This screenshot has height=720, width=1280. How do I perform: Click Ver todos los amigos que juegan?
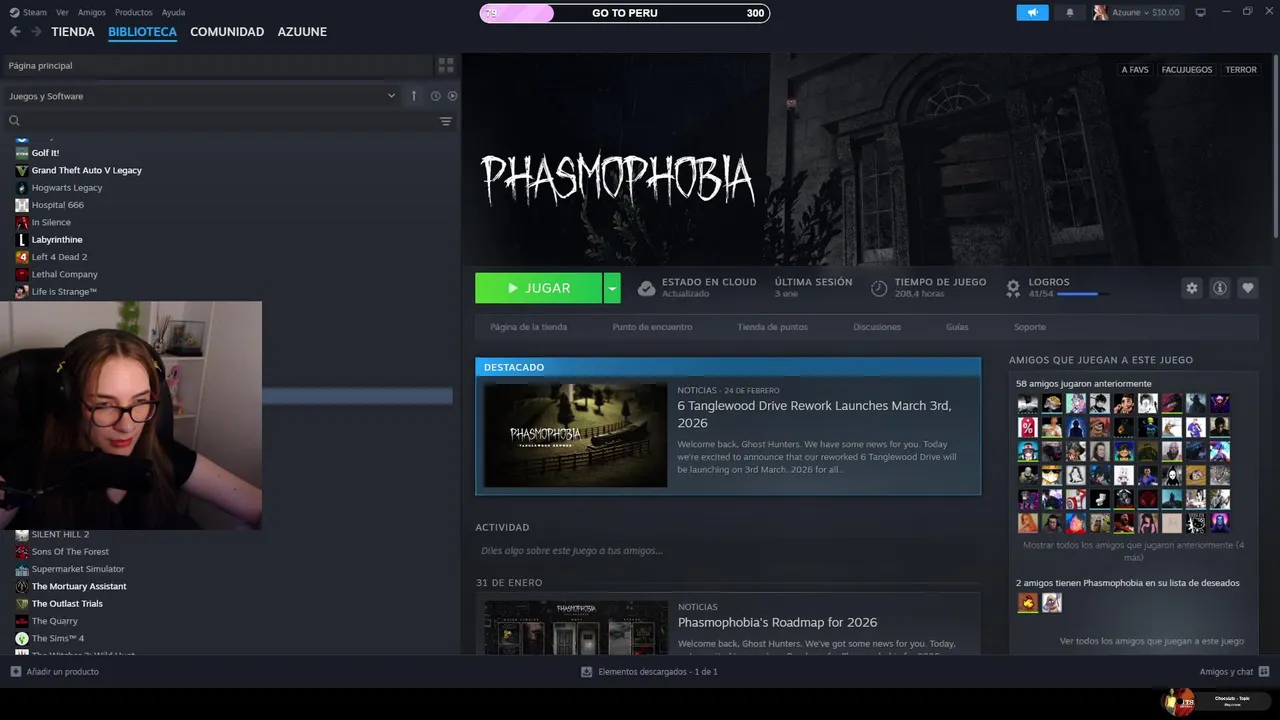click(1152, 641)
